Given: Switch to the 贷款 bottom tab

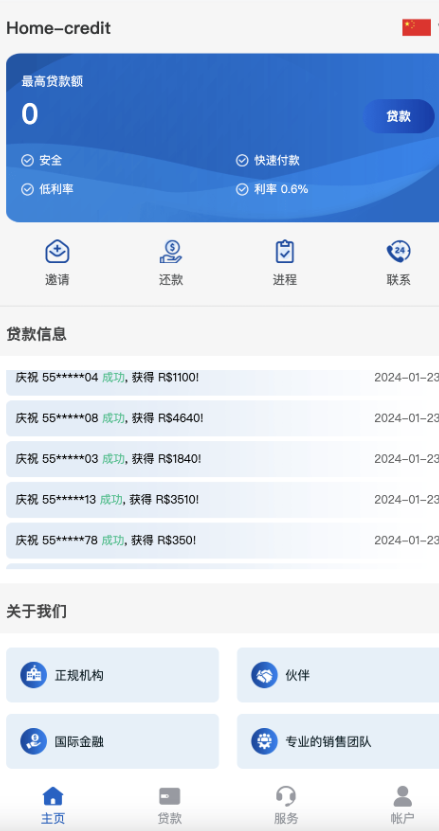Looking at the screenshot, I should [x=170, y=806].
